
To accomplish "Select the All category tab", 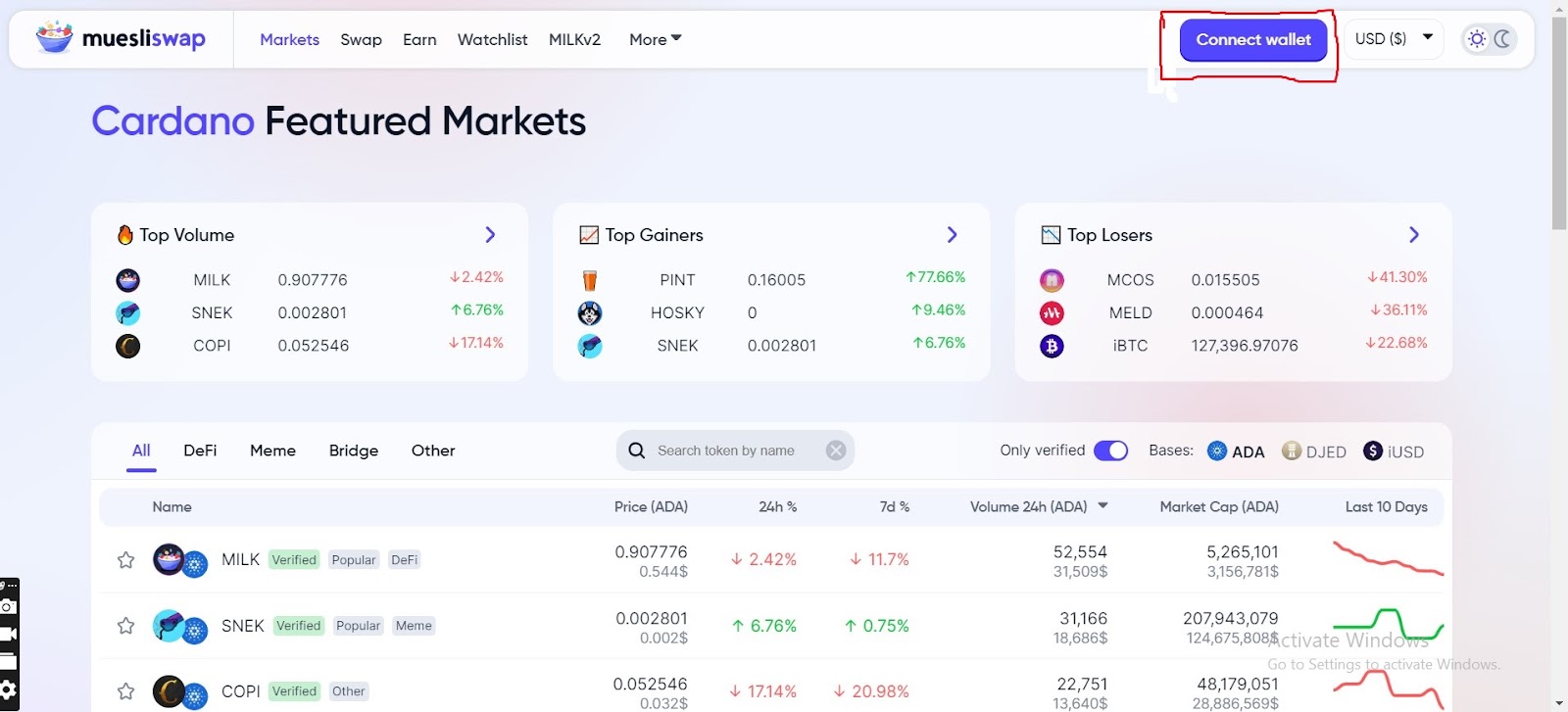I will [141, 451].
